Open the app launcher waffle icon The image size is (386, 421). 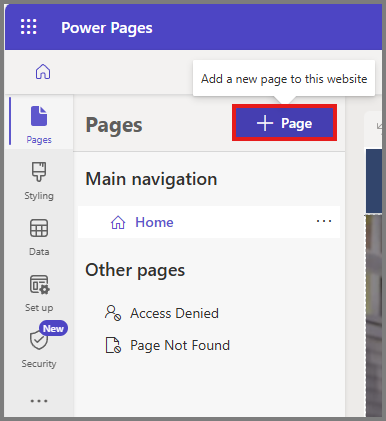click(x=29, y=27)
